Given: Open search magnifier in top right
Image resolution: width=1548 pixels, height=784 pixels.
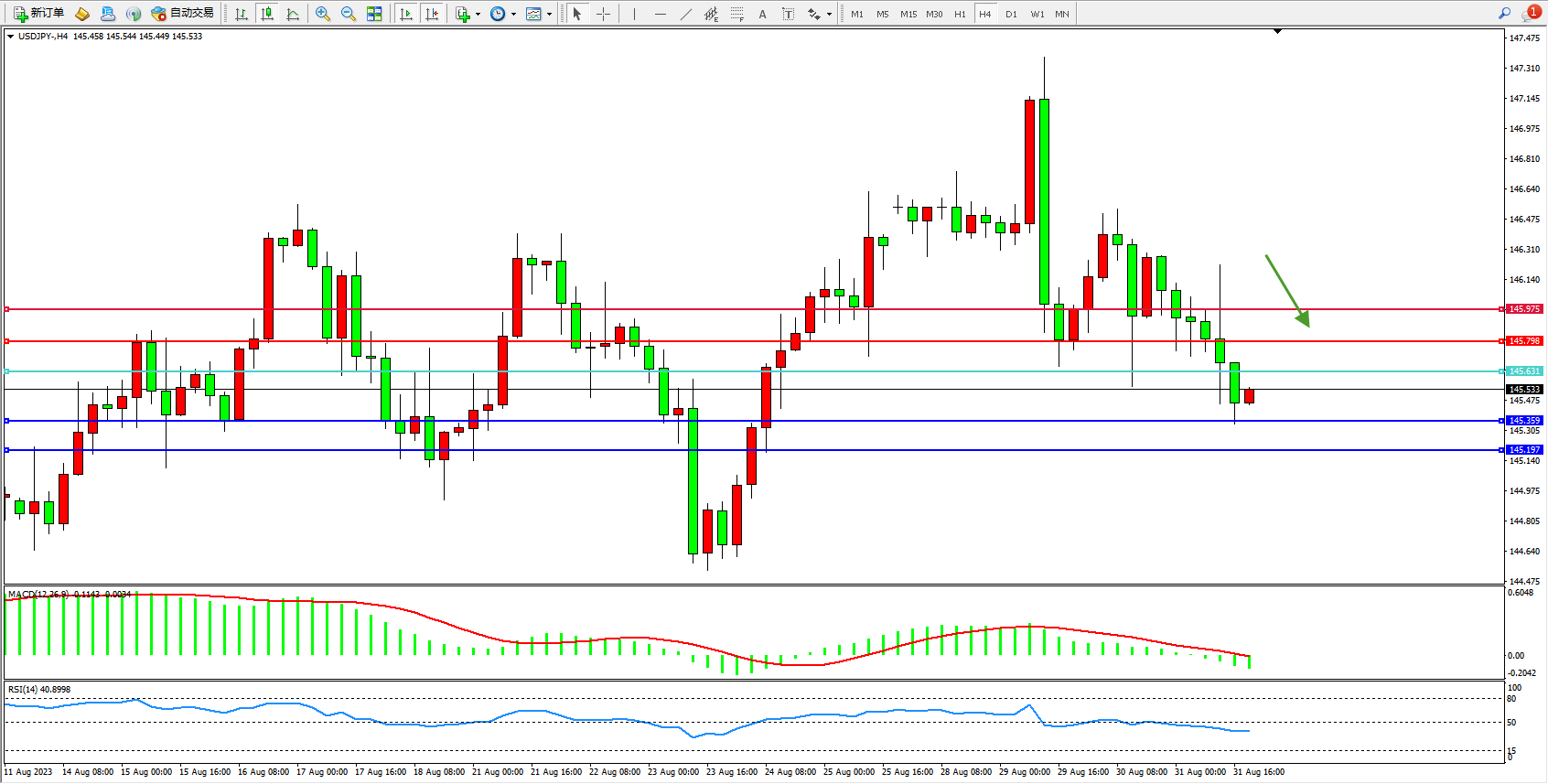Looking at the screenshot, I should (x=1504, y=14).
